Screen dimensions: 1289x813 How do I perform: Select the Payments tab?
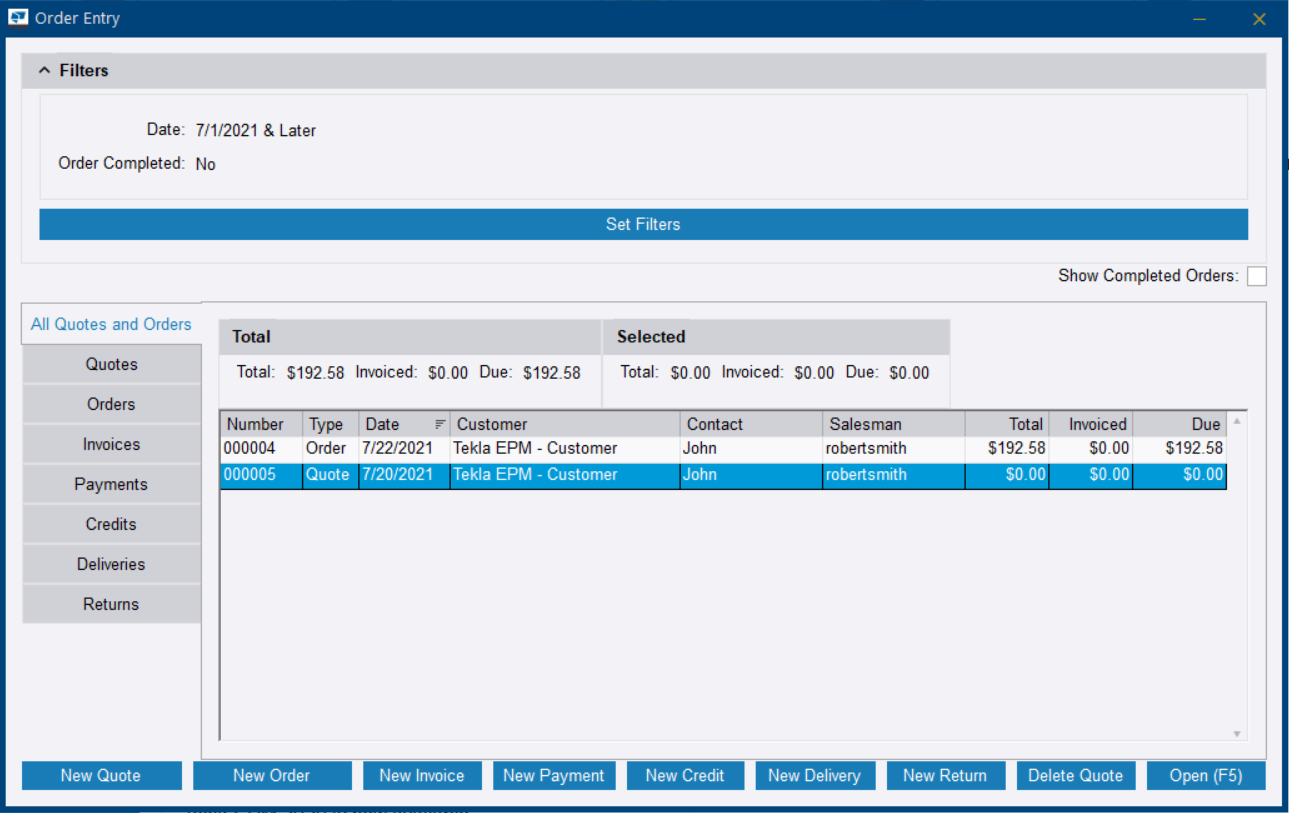[111, 484]
